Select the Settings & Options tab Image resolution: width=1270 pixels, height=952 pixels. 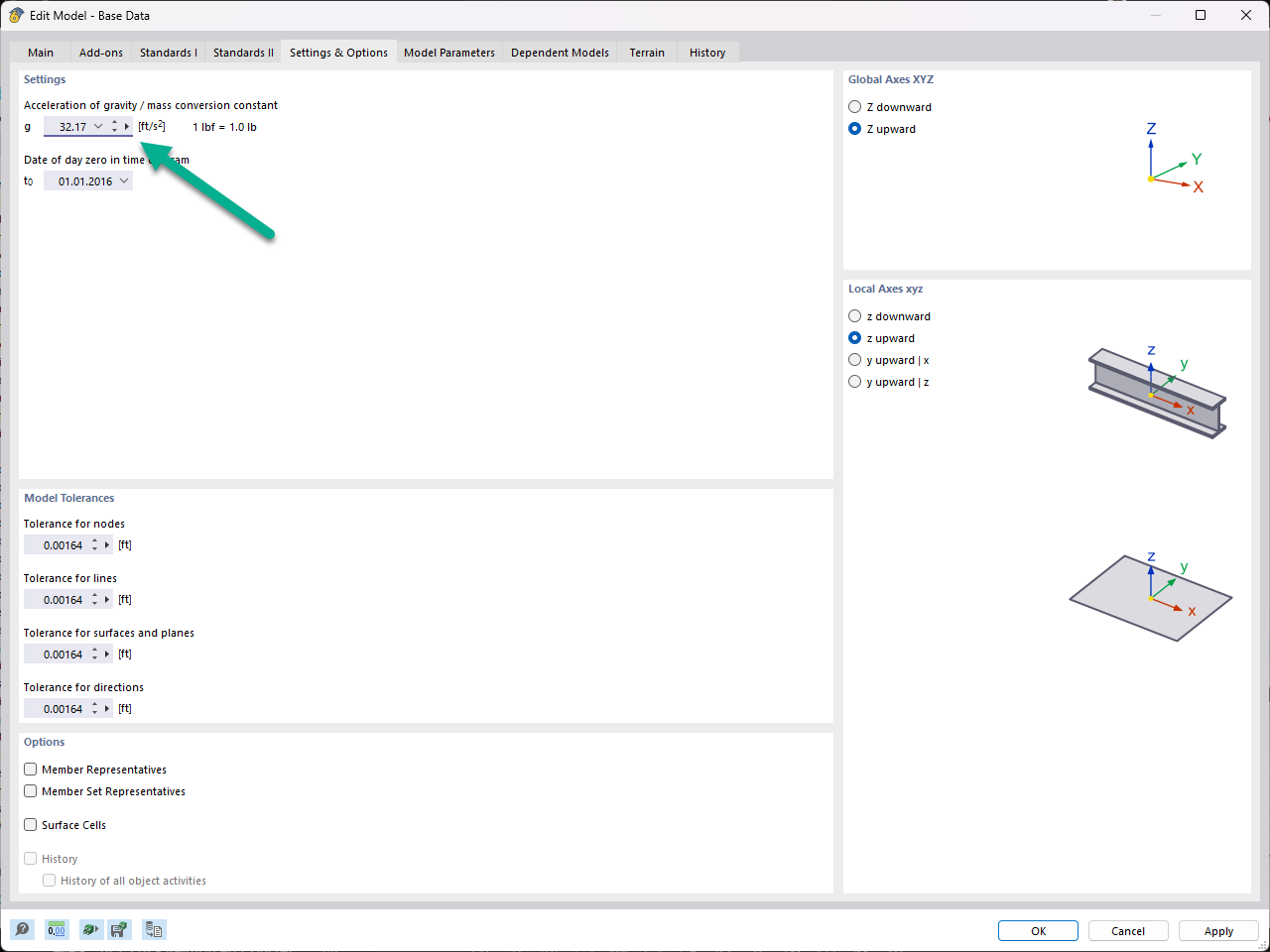[x=338, y=53]
